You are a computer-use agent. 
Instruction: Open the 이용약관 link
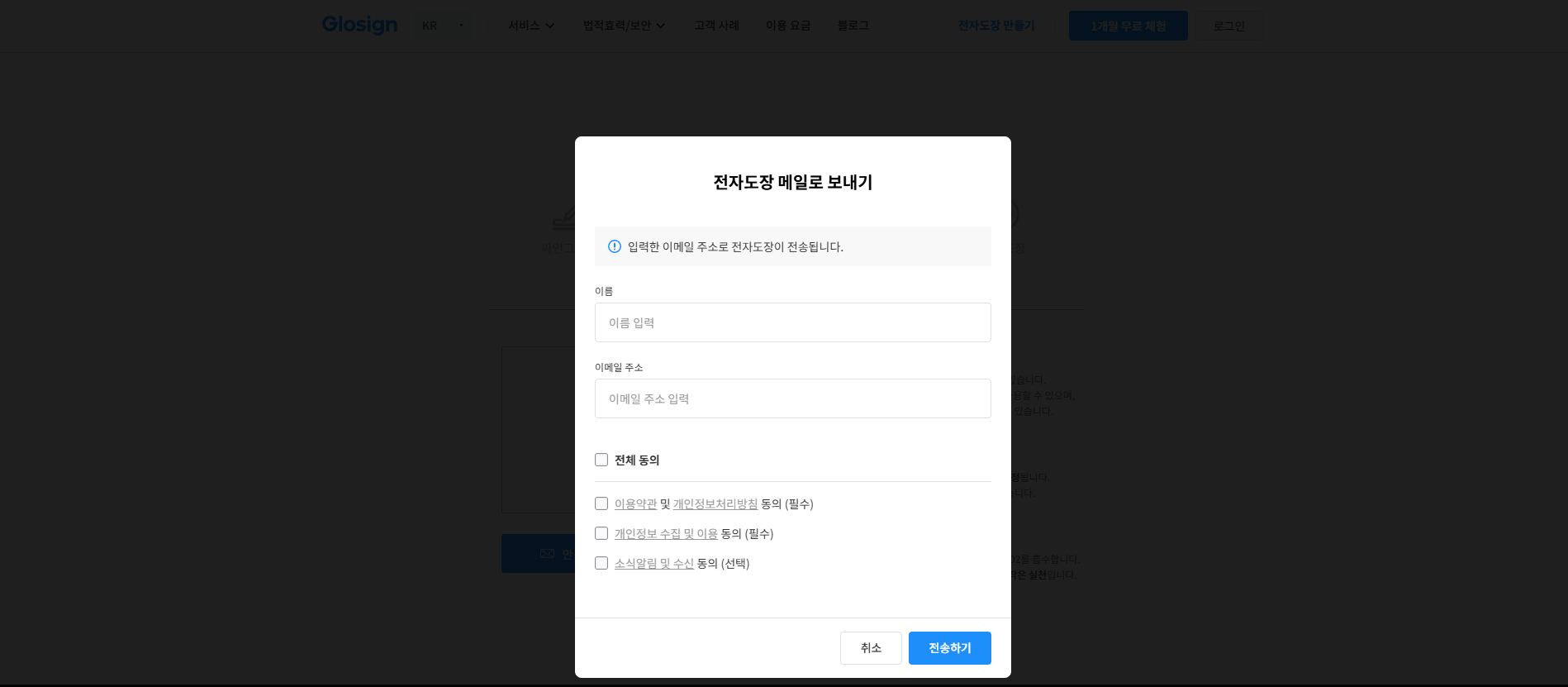635,504
